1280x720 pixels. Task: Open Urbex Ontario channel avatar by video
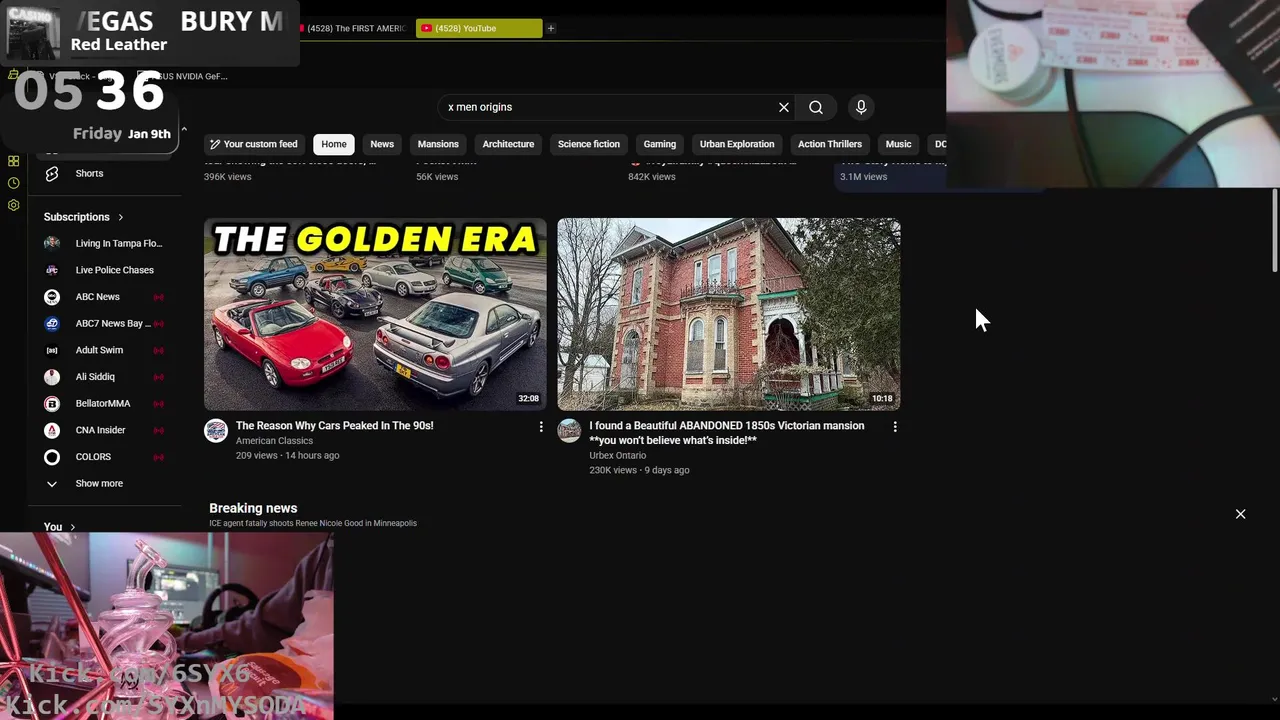coord(569,430)
